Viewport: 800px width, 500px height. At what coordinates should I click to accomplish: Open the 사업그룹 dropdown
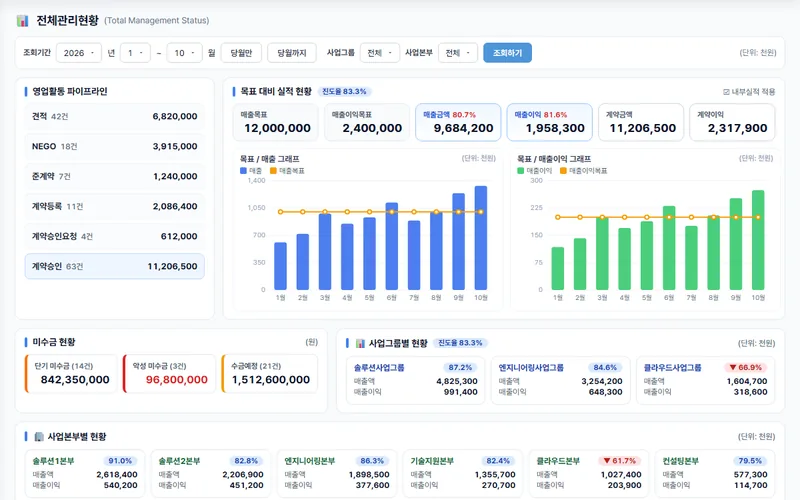click(x=380, y=53)
